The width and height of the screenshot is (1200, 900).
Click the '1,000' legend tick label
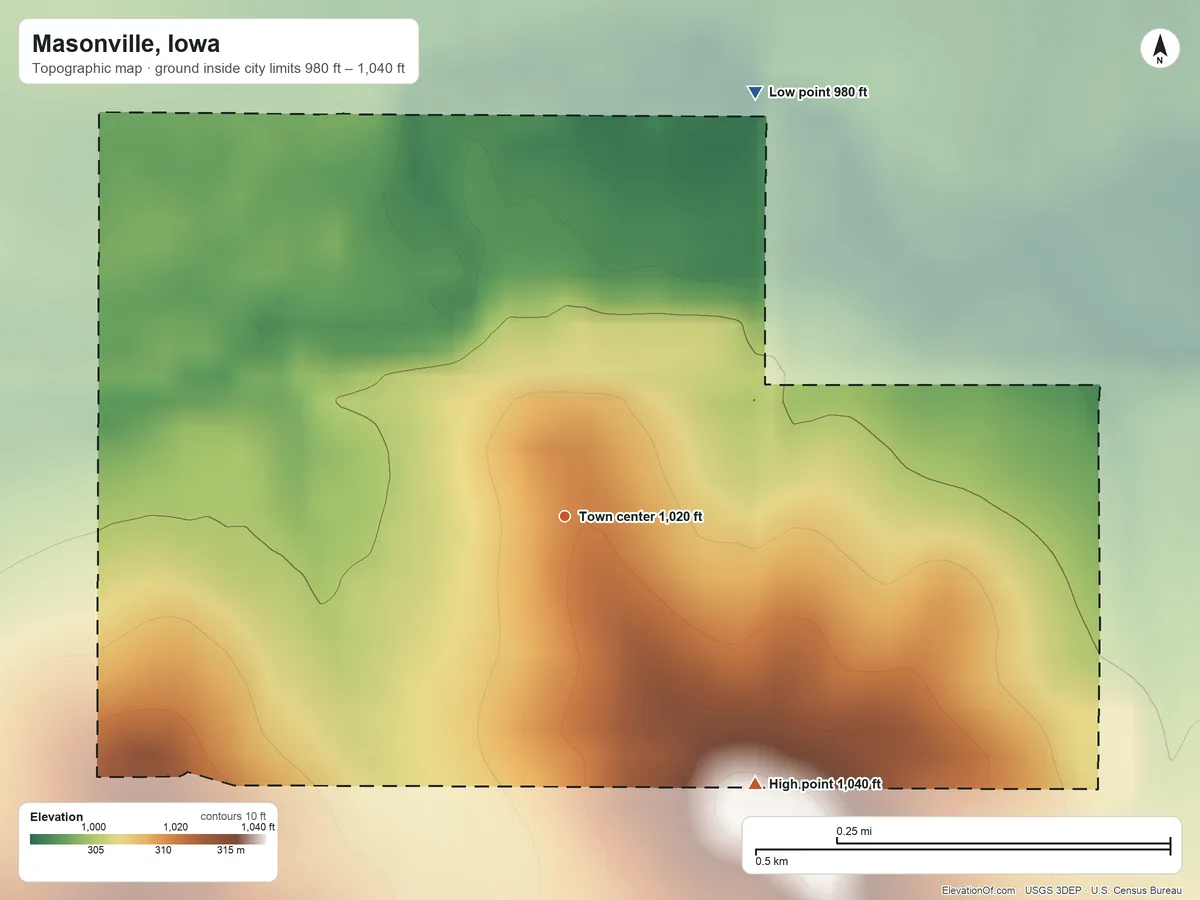point(93,827)
